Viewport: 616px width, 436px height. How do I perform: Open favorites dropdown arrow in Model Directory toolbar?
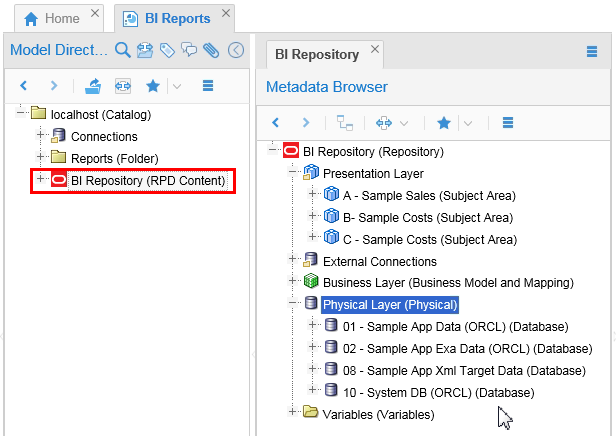(x=177, y=86)
